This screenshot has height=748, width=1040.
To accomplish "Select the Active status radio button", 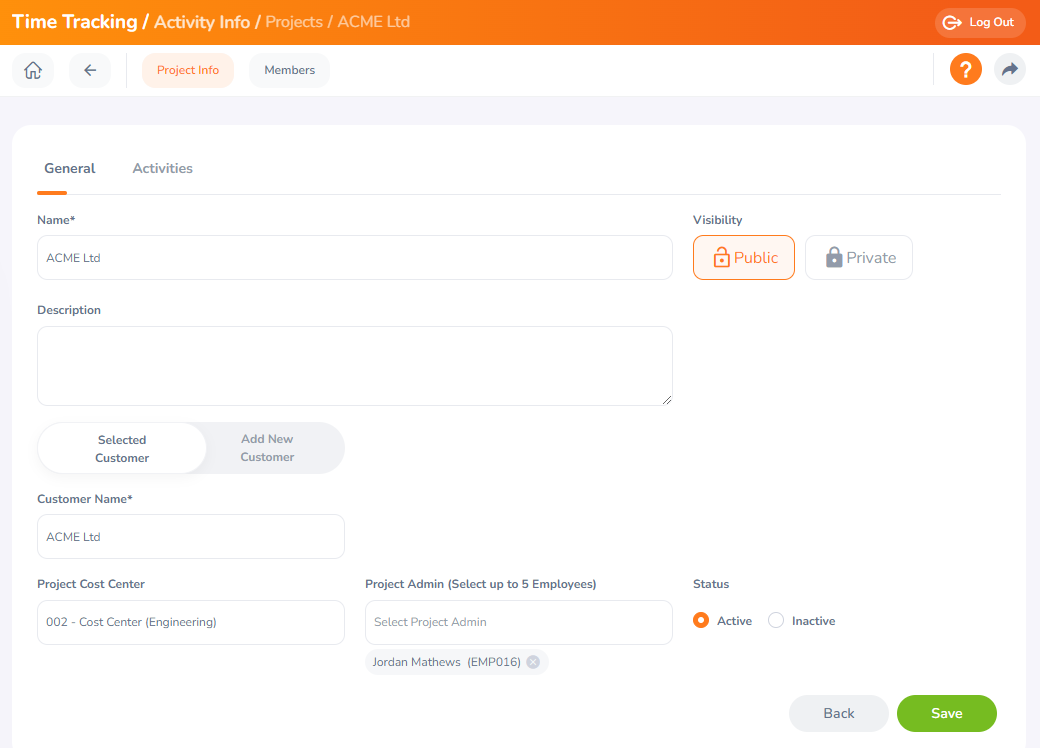I will click(700, 620).
